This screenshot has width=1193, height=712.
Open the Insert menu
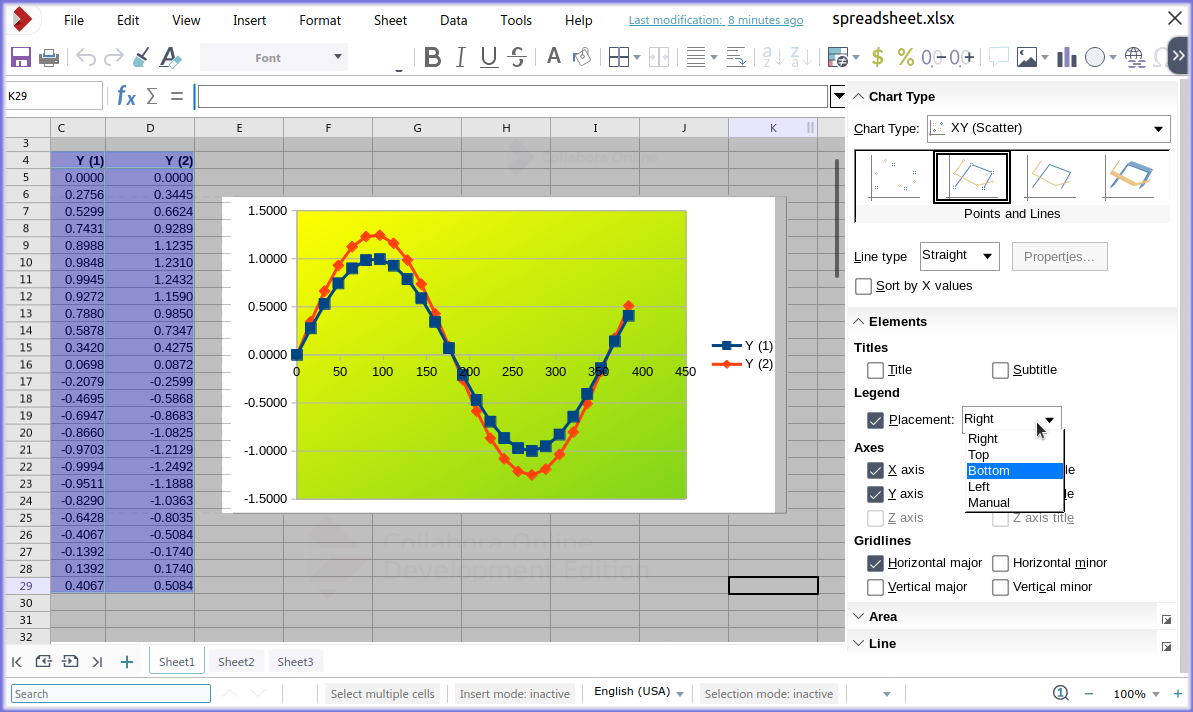tap(248, 19)
